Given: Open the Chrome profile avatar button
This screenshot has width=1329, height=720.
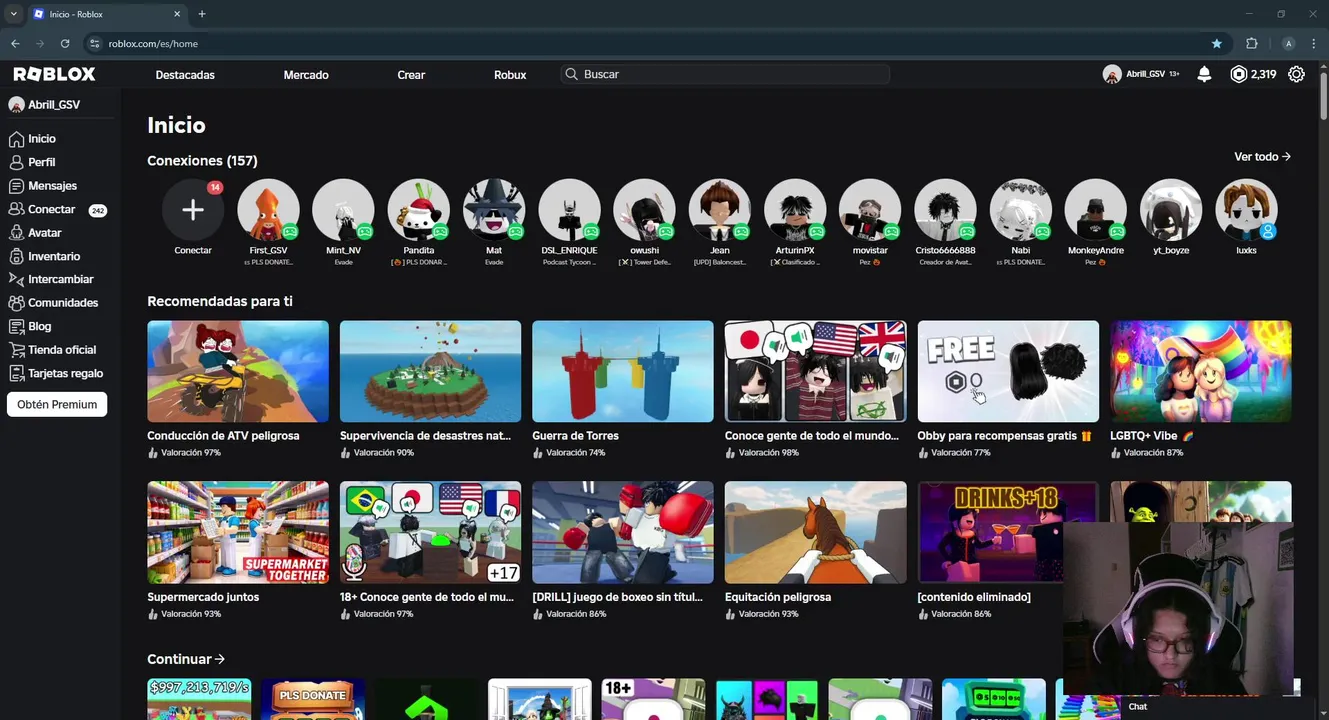Looking at the screenshot, I should click(x=1288, y=43).
